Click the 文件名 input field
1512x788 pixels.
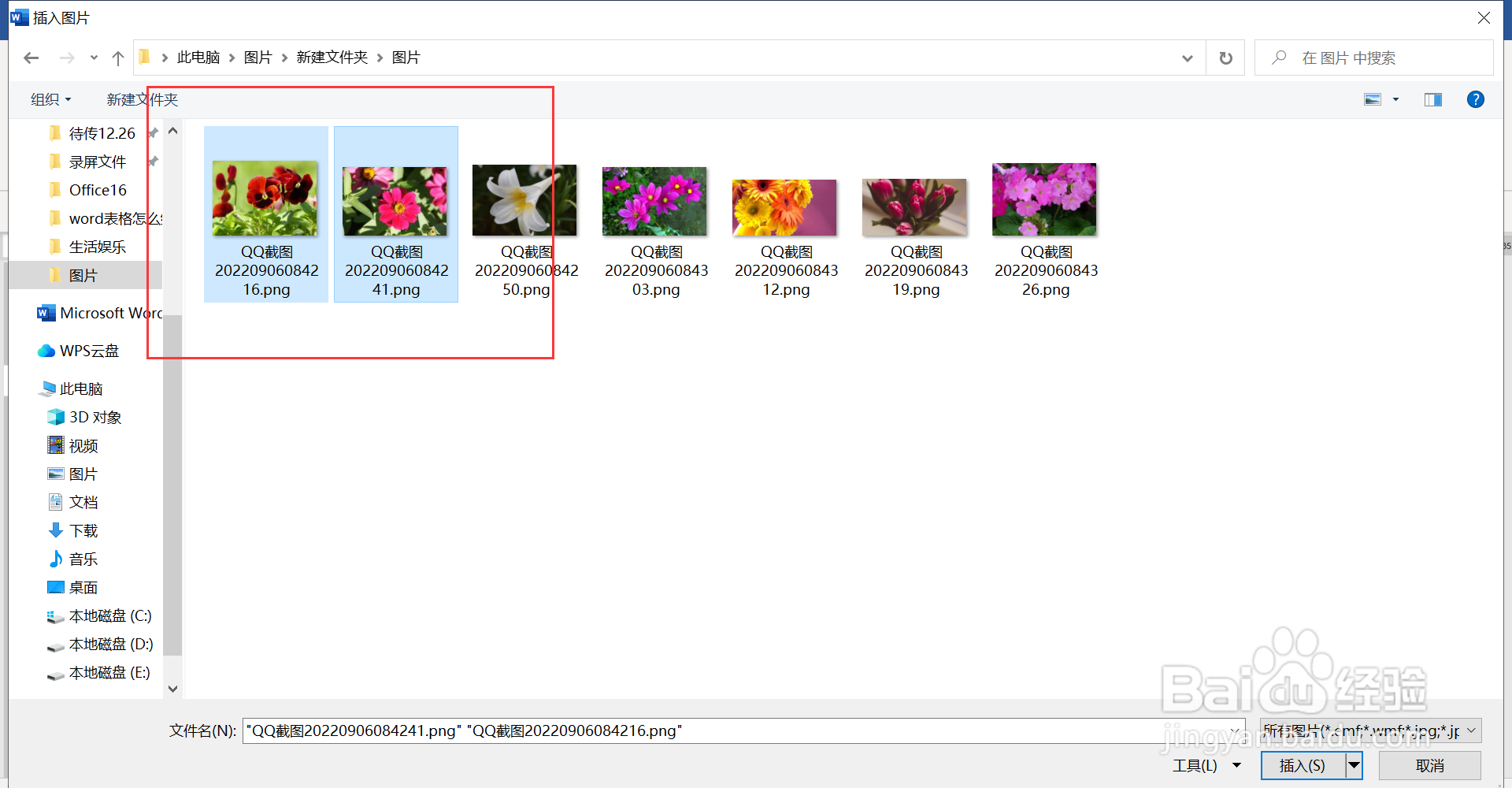pos(744,730)
